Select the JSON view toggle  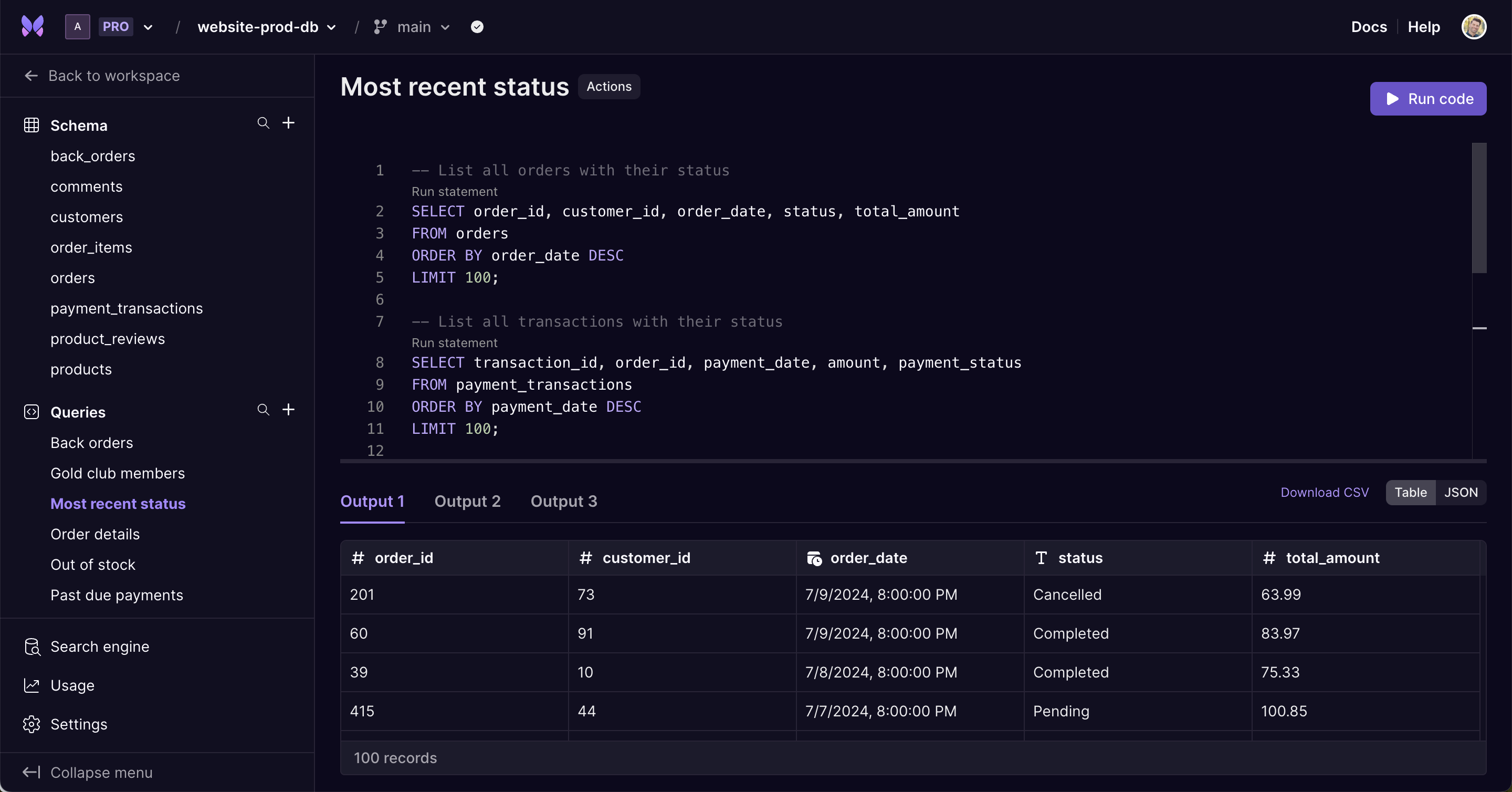point(1460,492)
